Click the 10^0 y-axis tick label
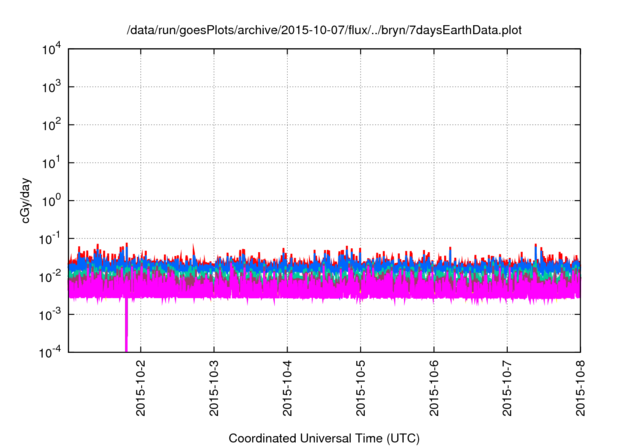The width and height of the screenshot is (640, 448). [x=51, y=200]
